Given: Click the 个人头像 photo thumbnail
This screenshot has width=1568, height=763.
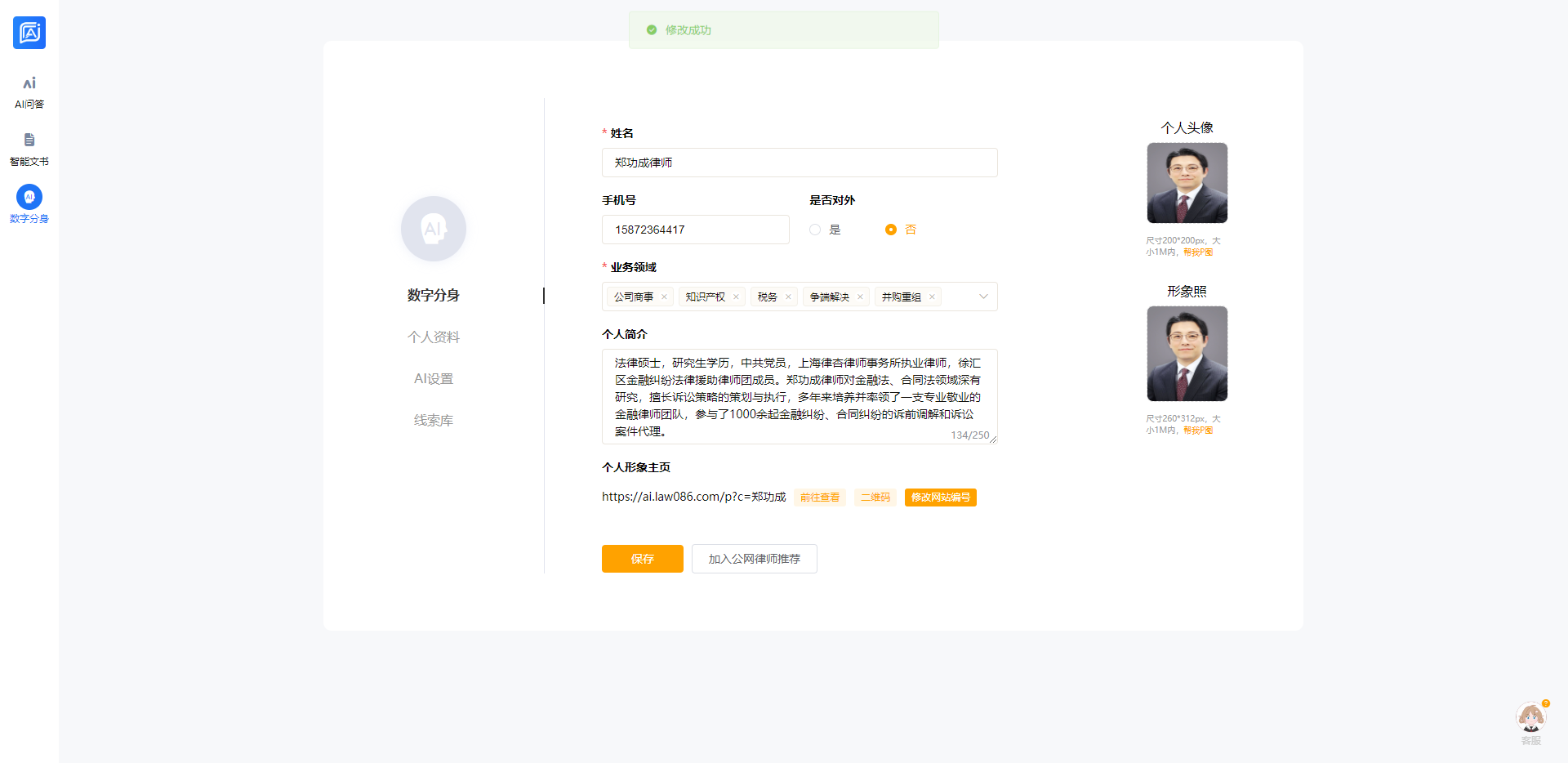Looking at the screenshot, I should [1187, 183].
